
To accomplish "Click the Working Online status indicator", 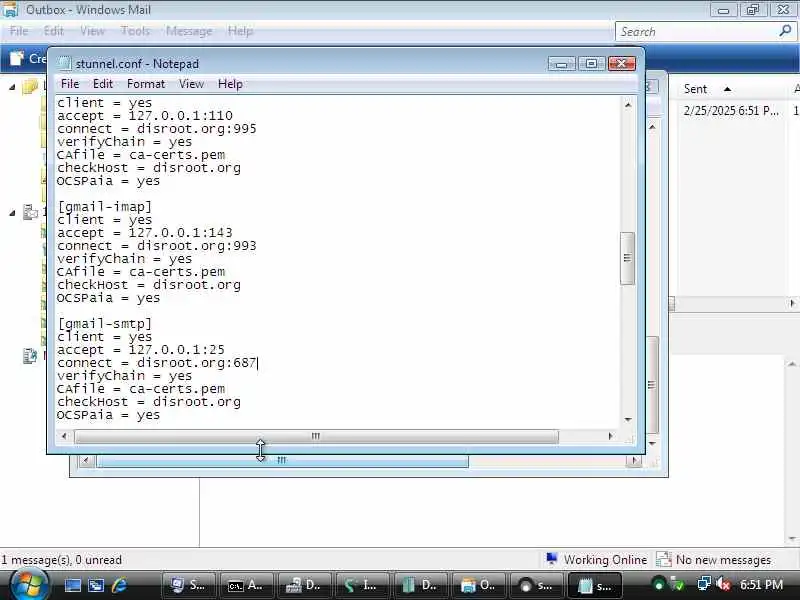I will 596,560.
